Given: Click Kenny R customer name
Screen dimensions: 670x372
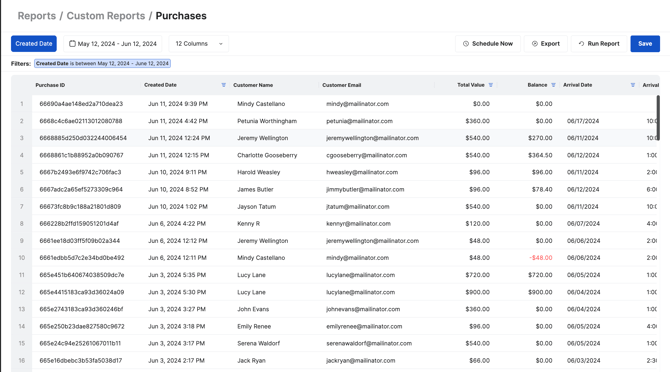Looking at the screenshot, I should point(248,223).
